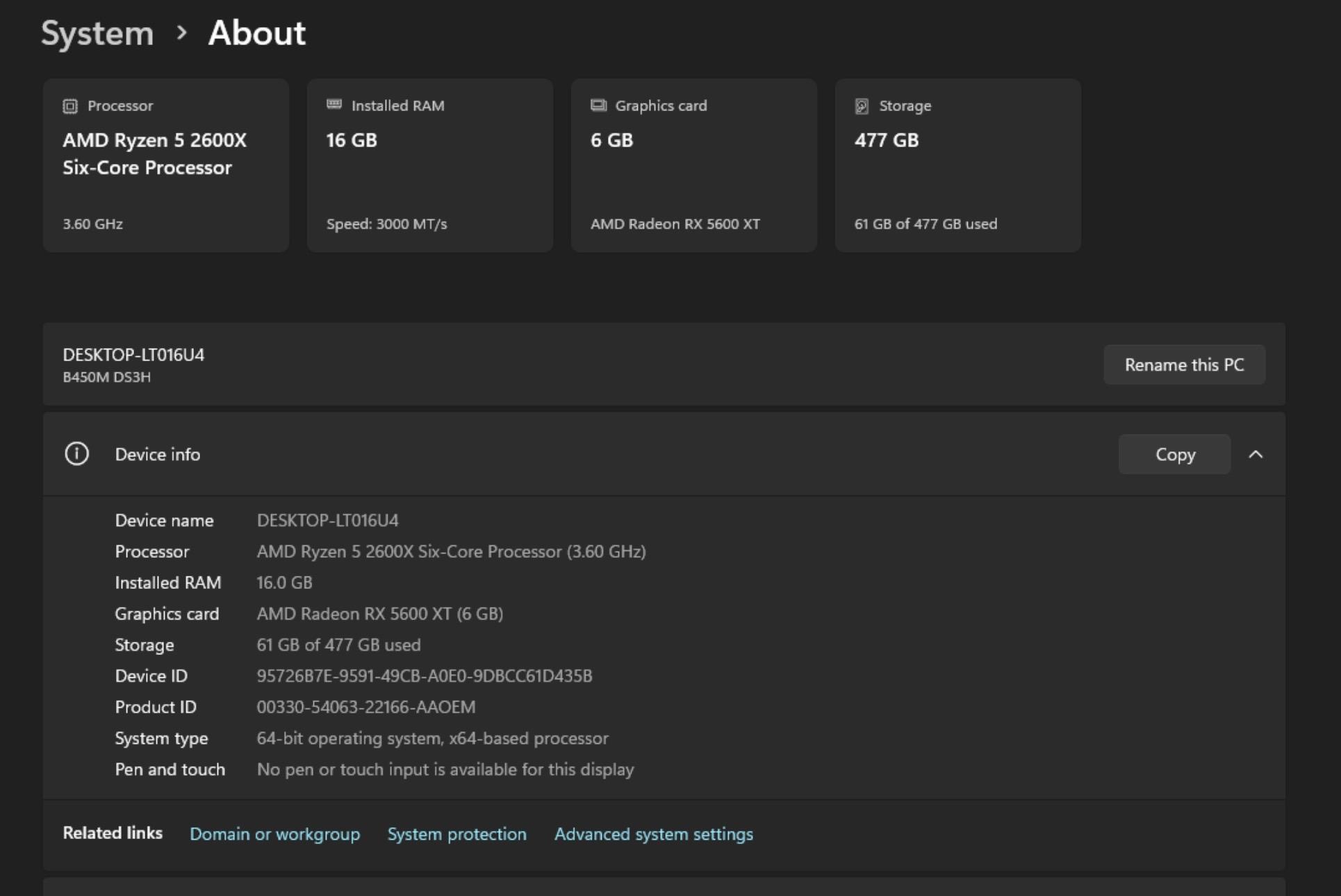Click the System type label
1341x896 pixels.
161,738
